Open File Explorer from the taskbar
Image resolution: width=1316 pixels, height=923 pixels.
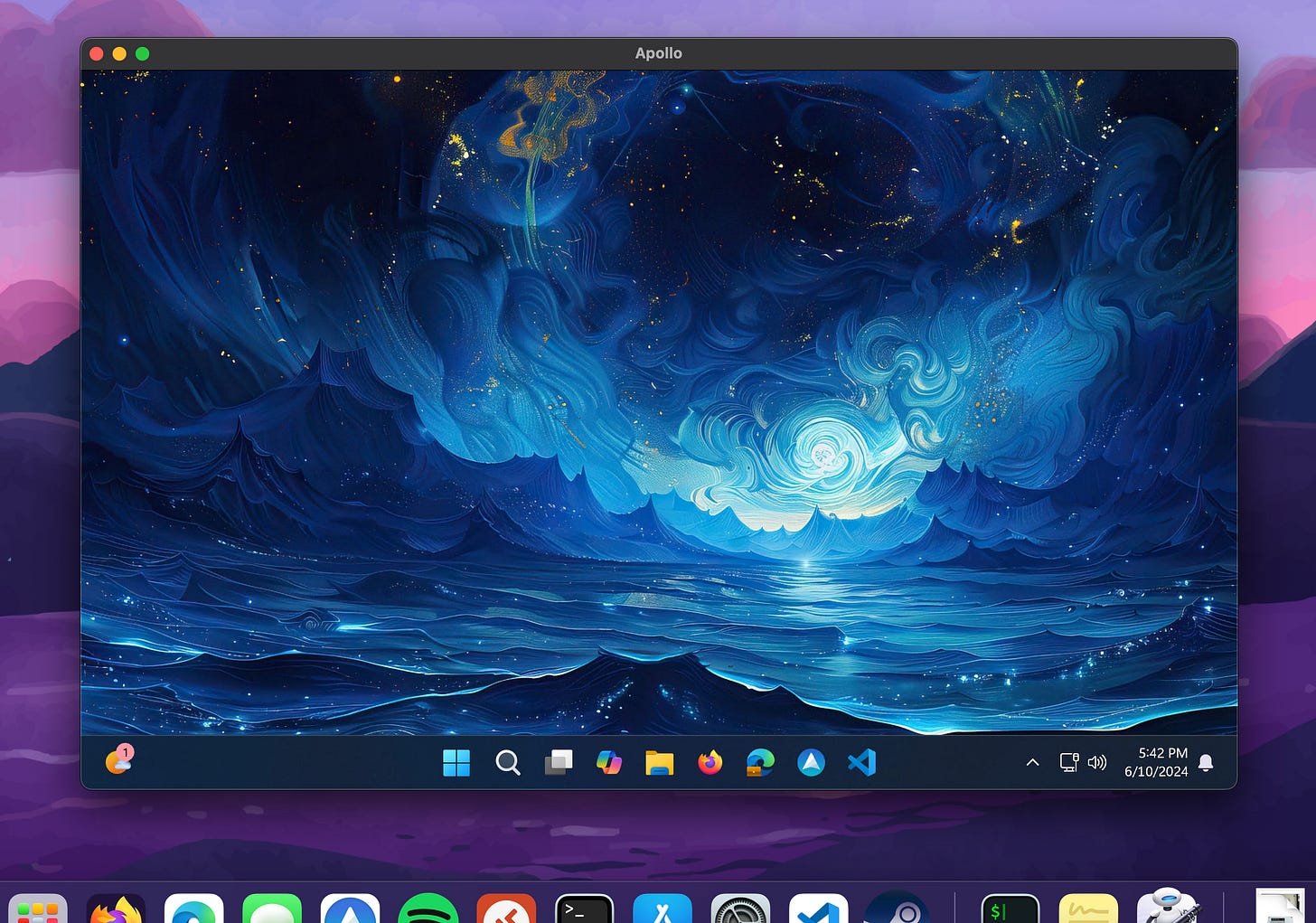point(660,763)
